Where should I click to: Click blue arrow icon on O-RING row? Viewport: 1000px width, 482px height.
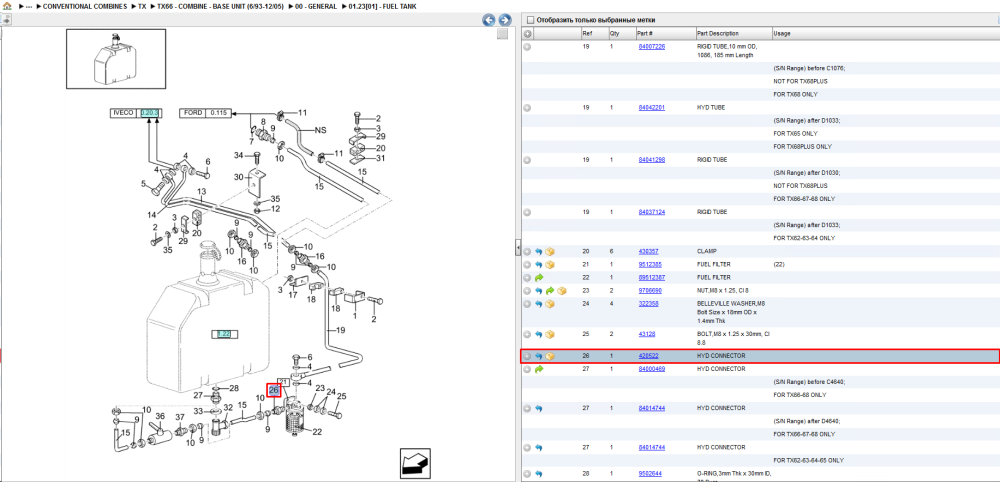pos(538,474)
